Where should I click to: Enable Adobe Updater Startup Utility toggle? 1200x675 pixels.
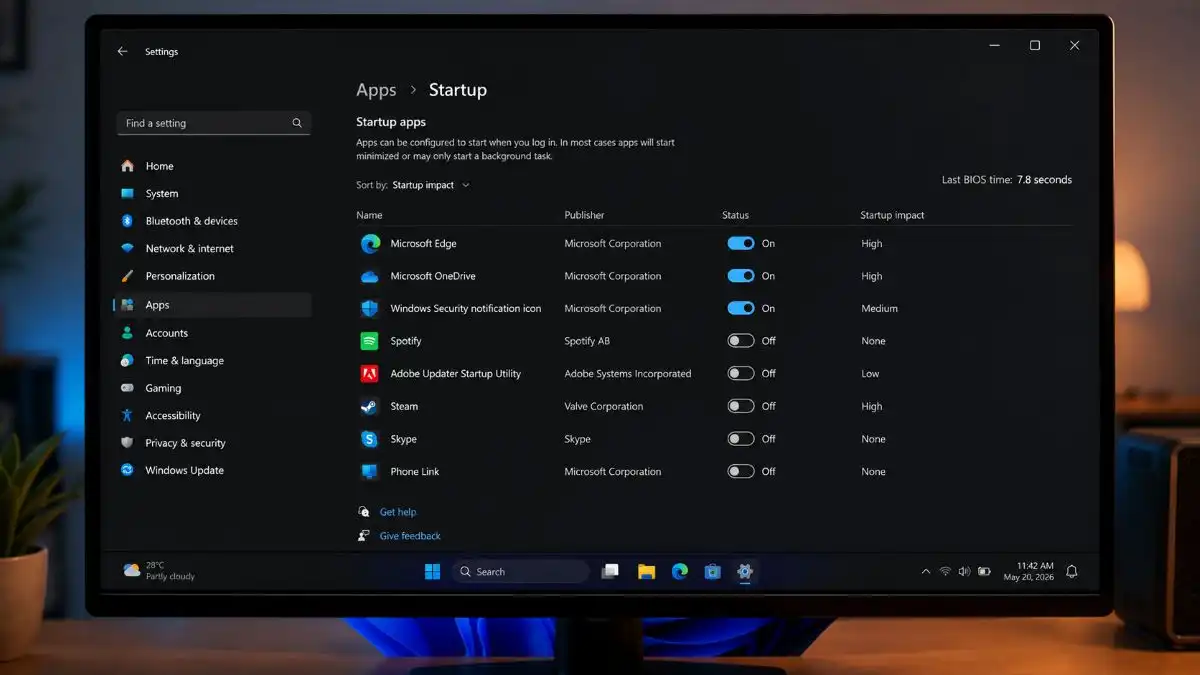coord(741,374)
